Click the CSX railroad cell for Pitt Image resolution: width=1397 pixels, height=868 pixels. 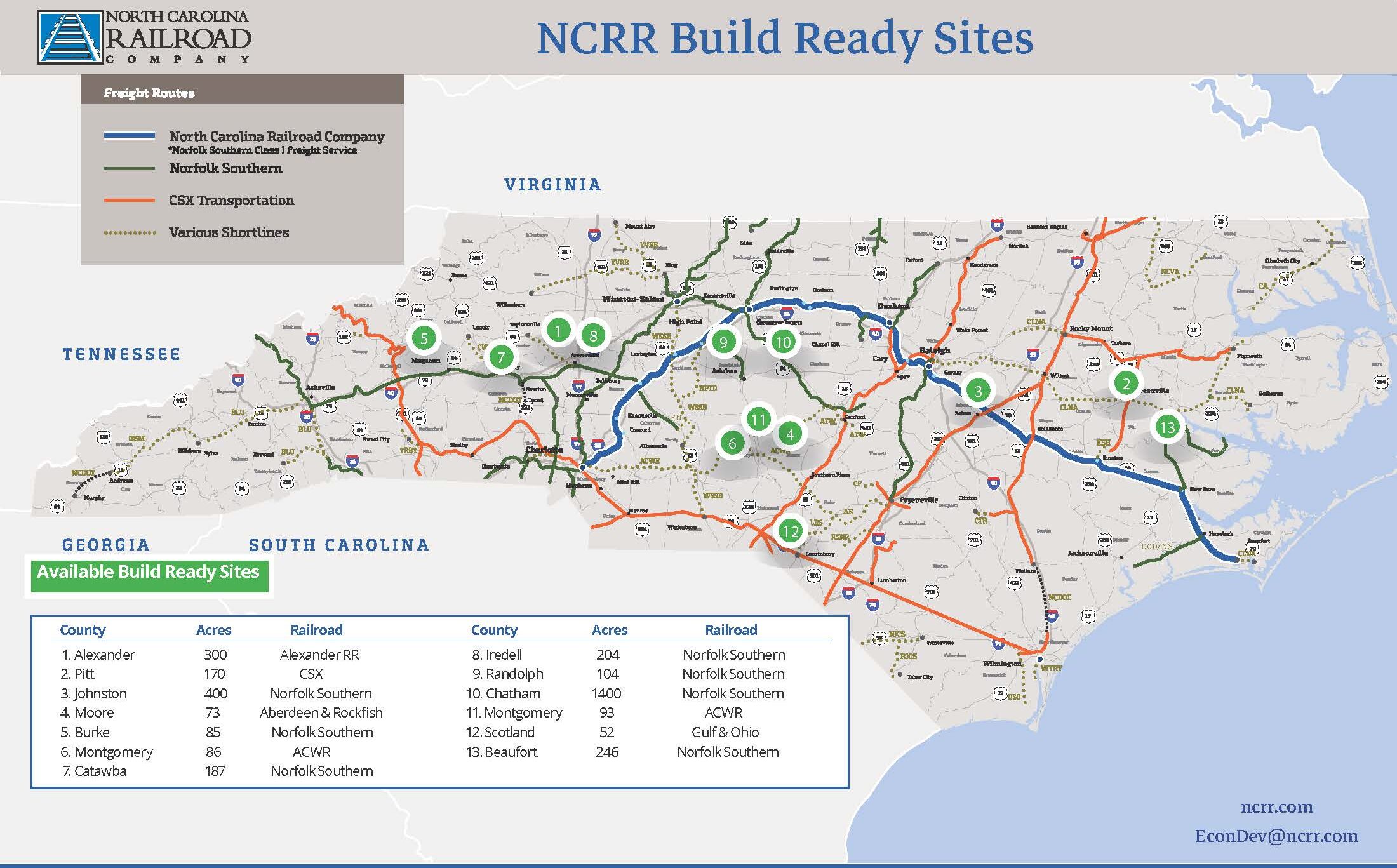point(311,674)
